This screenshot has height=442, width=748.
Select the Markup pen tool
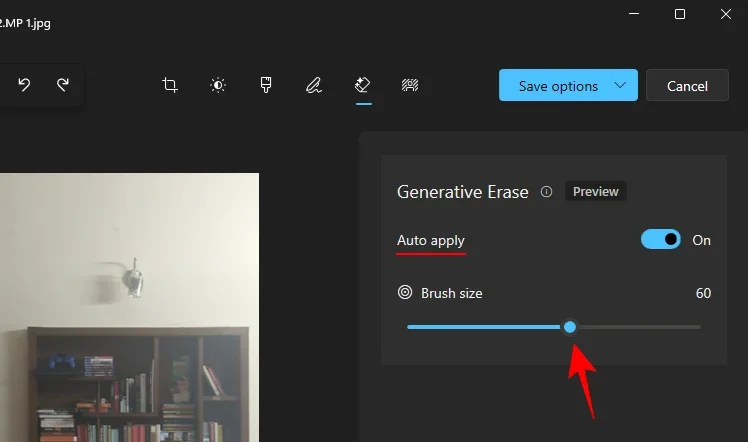coord(314,85)
